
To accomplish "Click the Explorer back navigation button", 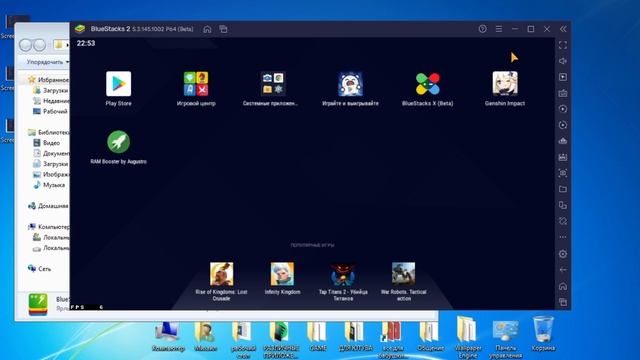I will [26, 44].
